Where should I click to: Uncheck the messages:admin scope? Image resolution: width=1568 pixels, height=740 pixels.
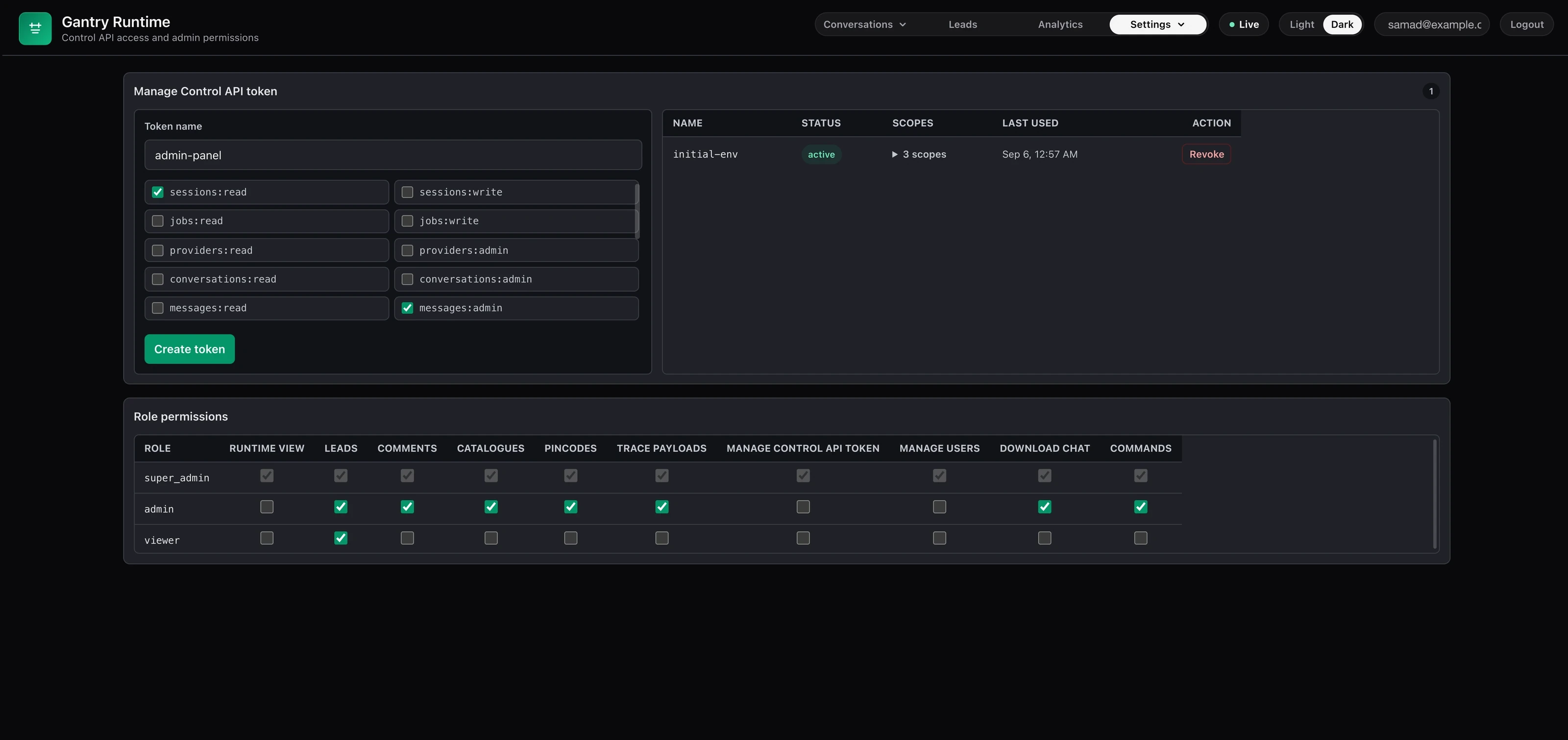click(x=407, y=308)
